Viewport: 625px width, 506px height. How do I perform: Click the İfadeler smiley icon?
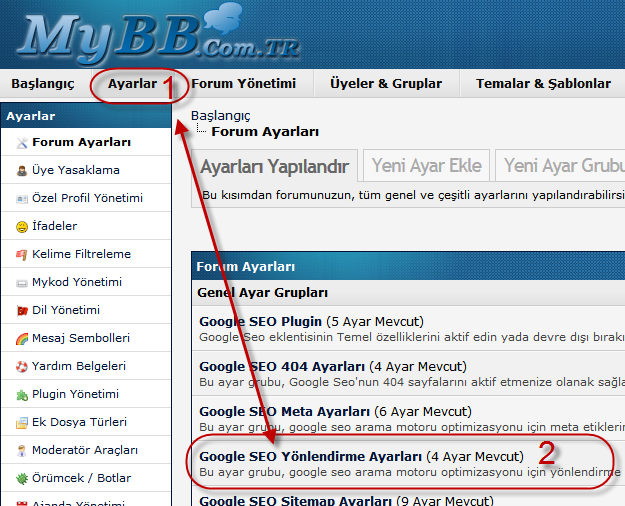click(x=22, y=226)
